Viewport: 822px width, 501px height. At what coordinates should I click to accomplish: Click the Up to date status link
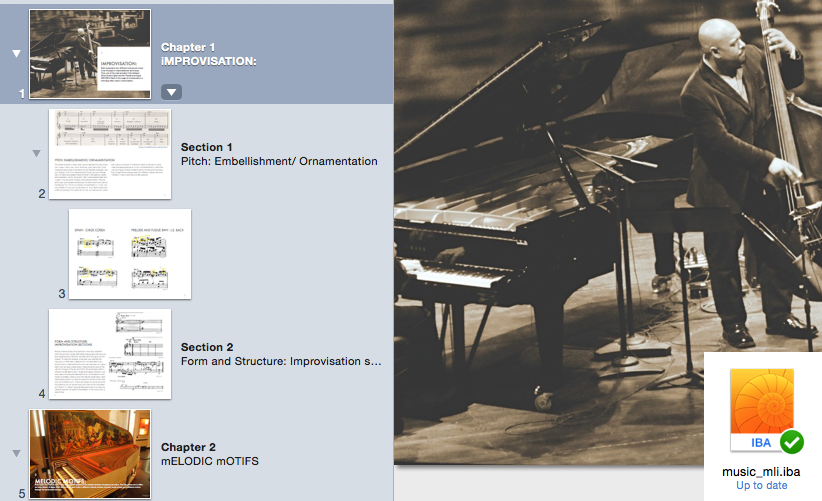762,486
